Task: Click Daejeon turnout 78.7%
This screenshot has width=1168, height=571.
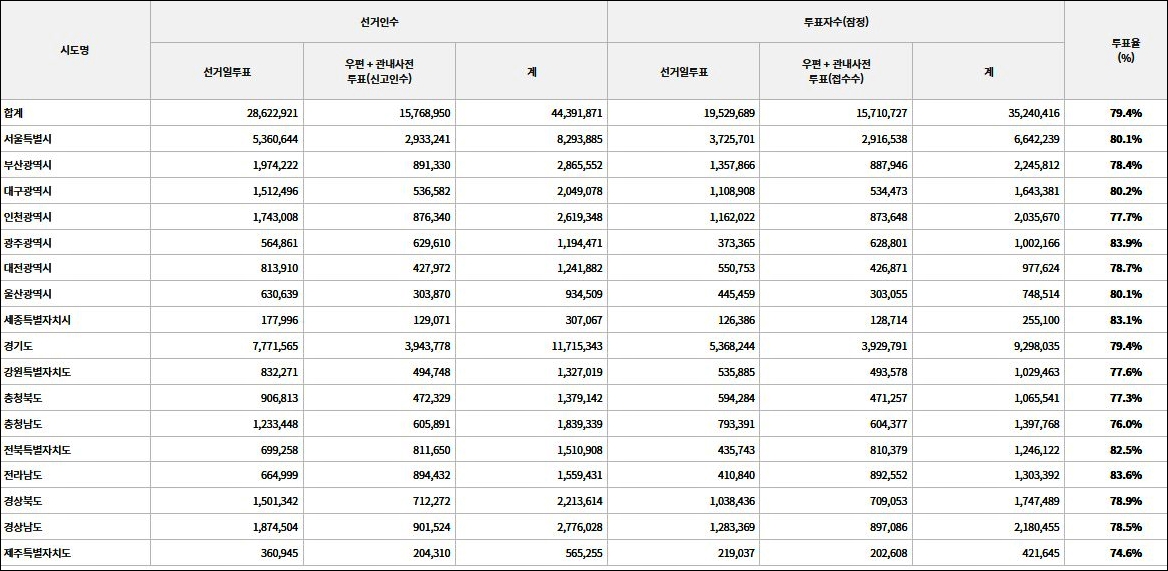Action: click(1126, 268)
